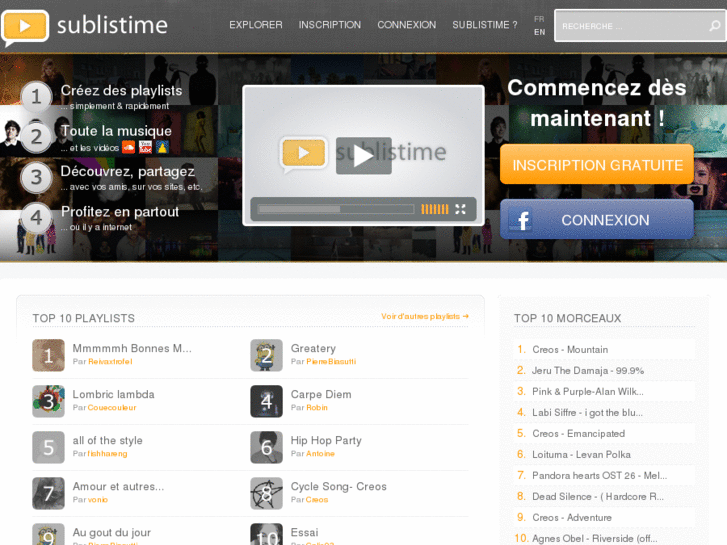
Task: Seek in the video progress bar
Action: [336, 209]
